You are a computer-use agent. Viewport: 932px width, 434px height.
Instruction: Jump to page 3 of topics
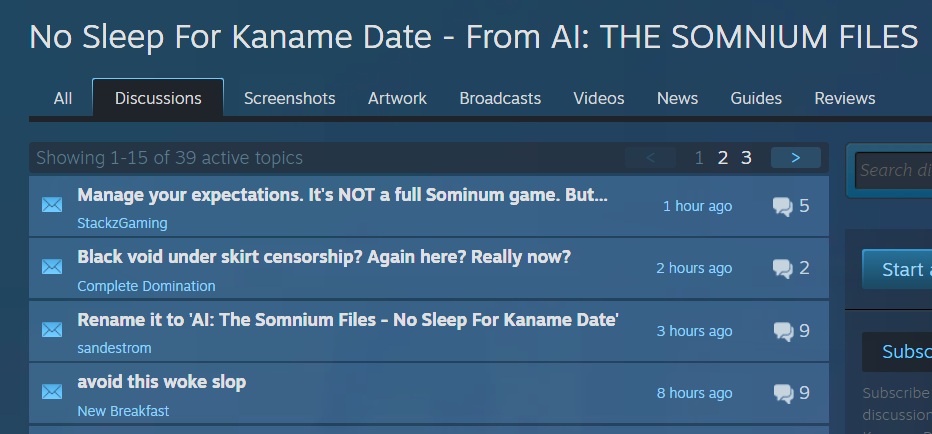click(746, 158)
